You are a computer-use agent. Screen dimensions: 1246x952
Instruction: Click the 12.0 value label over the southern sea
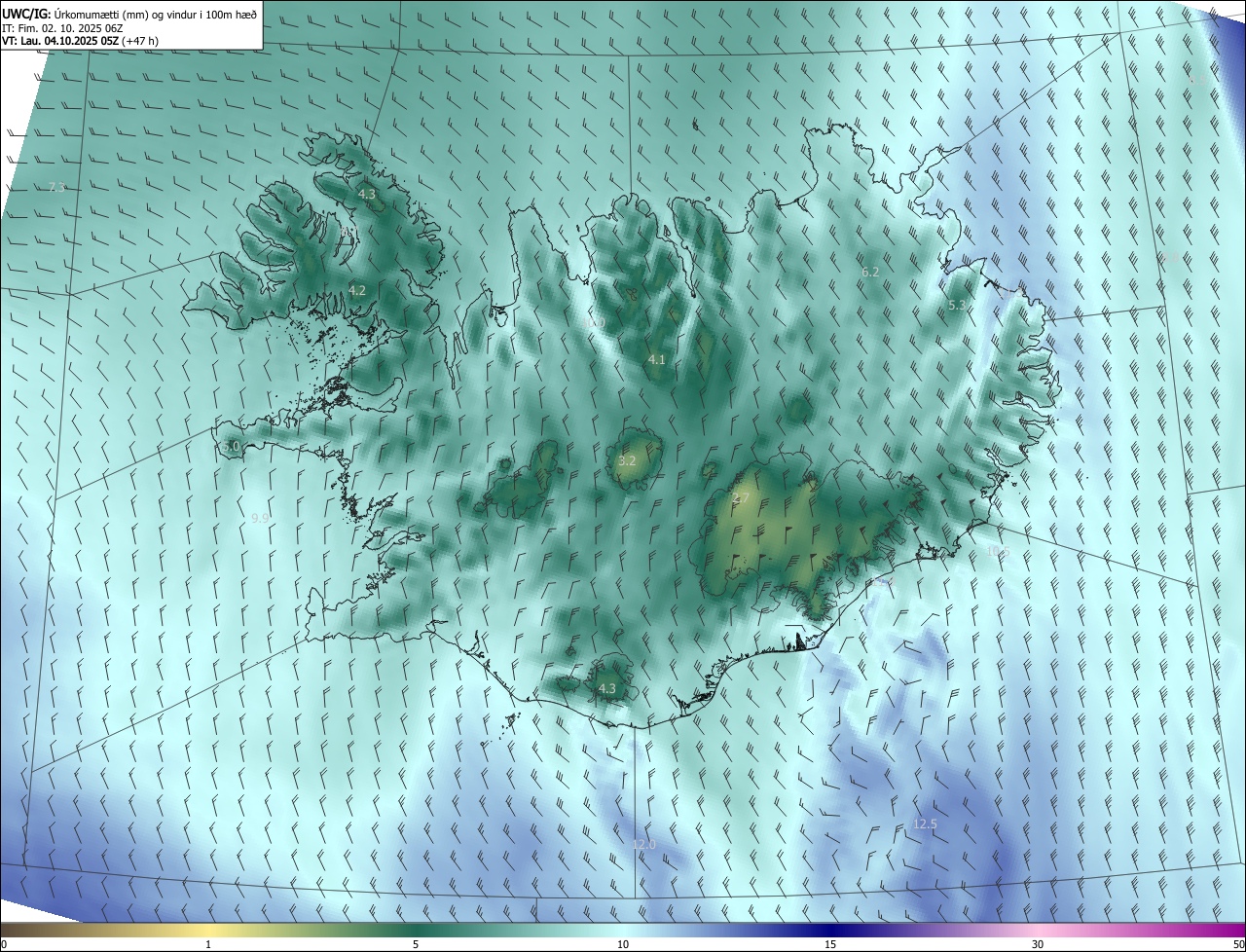(644, 845)
